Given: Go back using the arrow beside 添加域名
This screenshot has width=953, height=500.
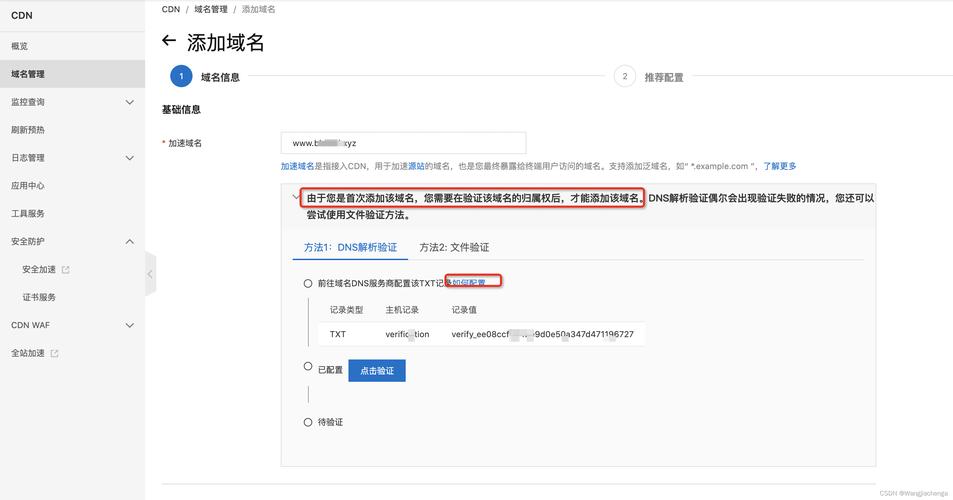Looking at the screenshot, I should (169, 41).
